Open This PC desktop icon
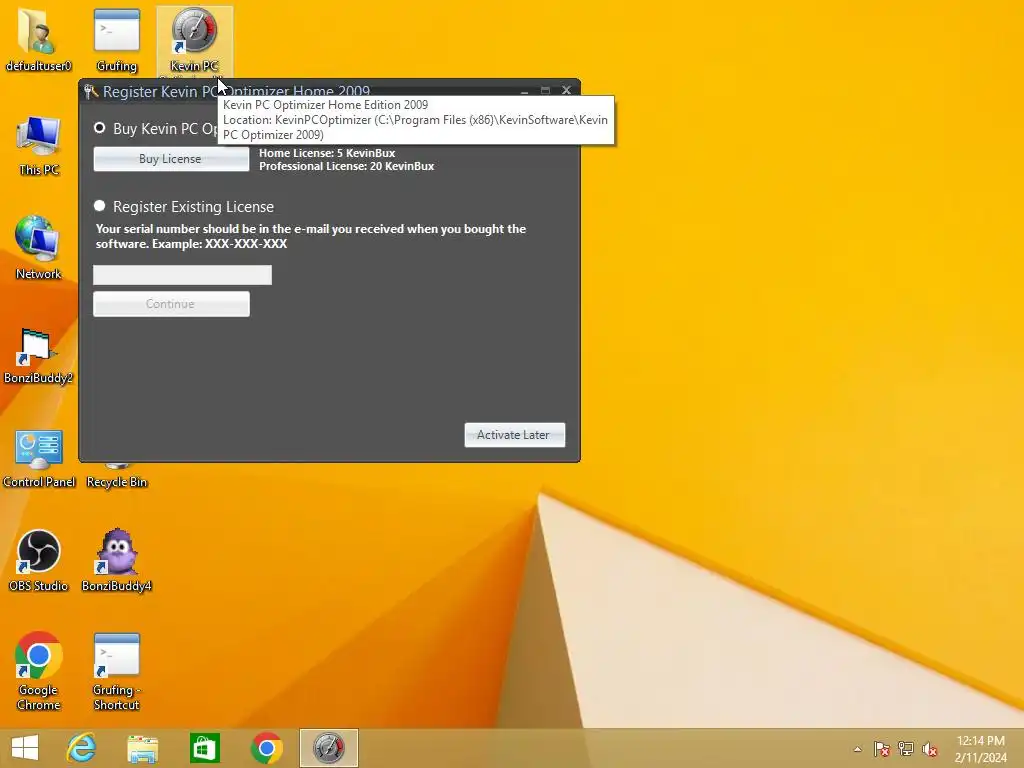Screen dimensions: 1024x768 [38, 145]
